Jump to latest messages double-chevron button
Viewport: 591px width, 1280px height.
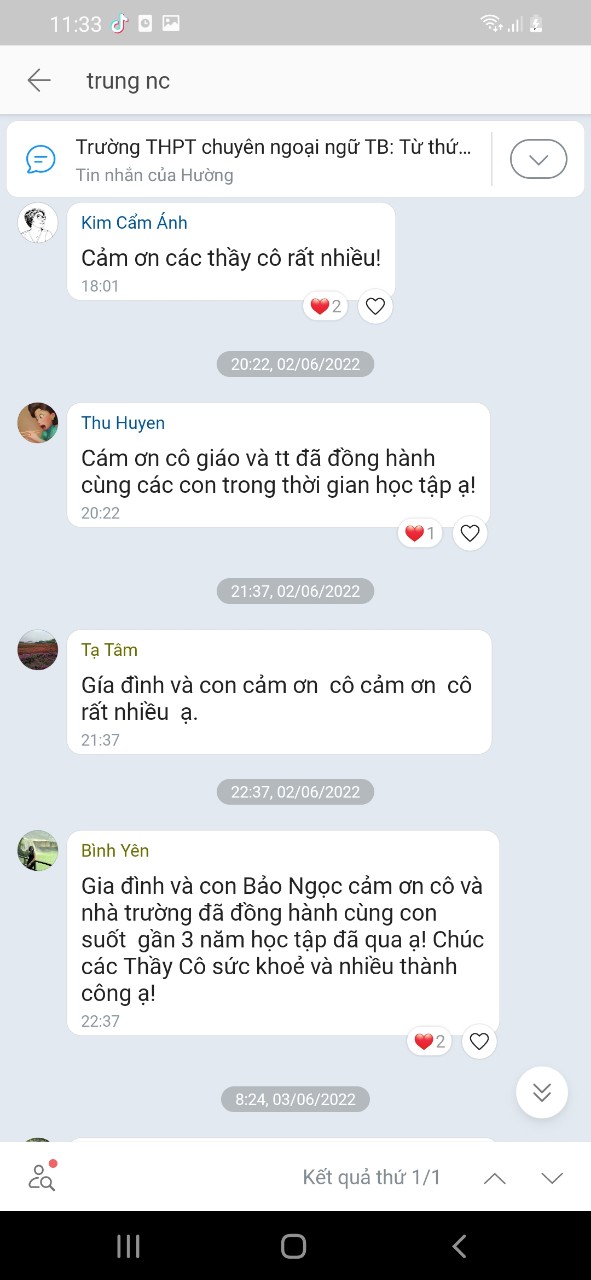[x=542, y=1092]
